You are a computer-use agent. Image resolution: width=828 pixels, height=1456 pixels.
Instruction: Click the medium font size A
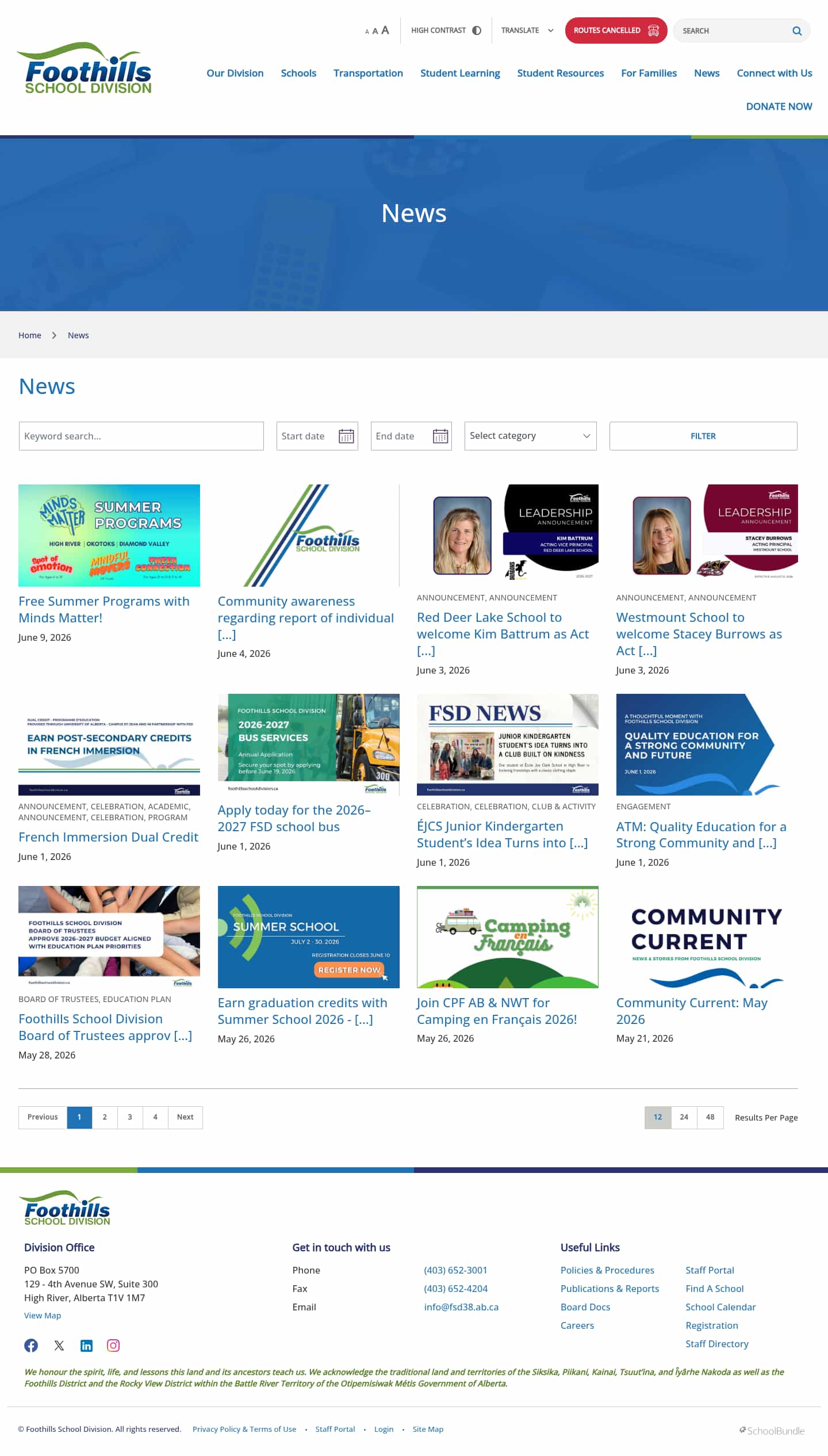click(x=375, y=31)
